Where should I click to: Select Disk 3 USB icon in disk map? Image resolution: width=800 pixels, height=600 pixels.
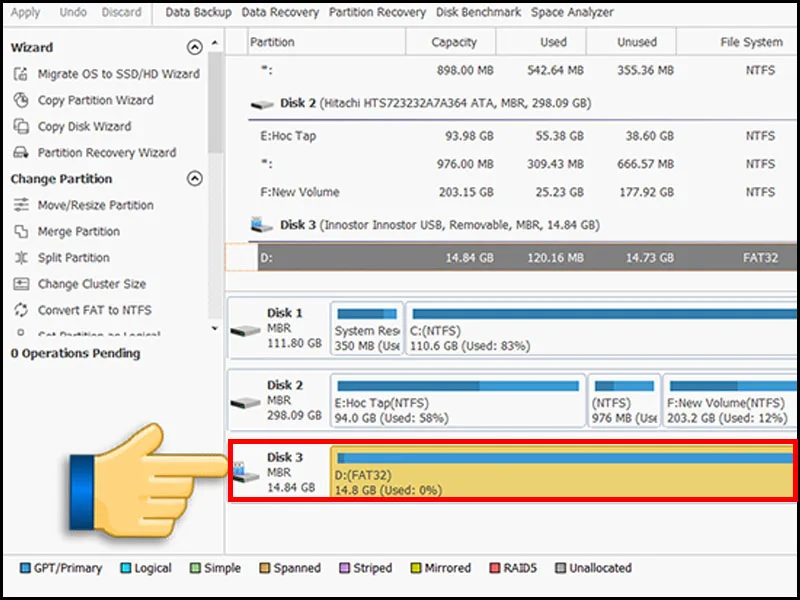coord(246,472)
